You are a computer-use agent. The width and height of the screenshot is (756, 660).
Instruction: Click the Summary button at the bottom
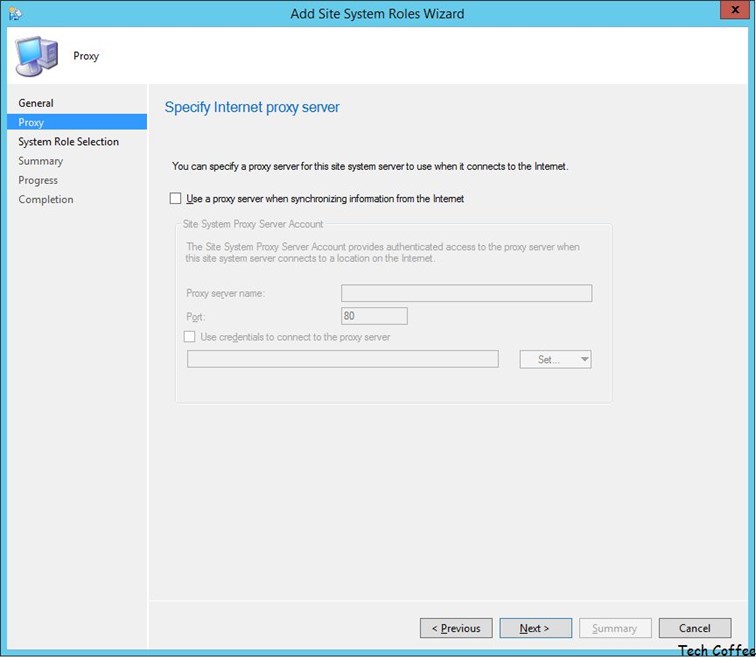615,629
